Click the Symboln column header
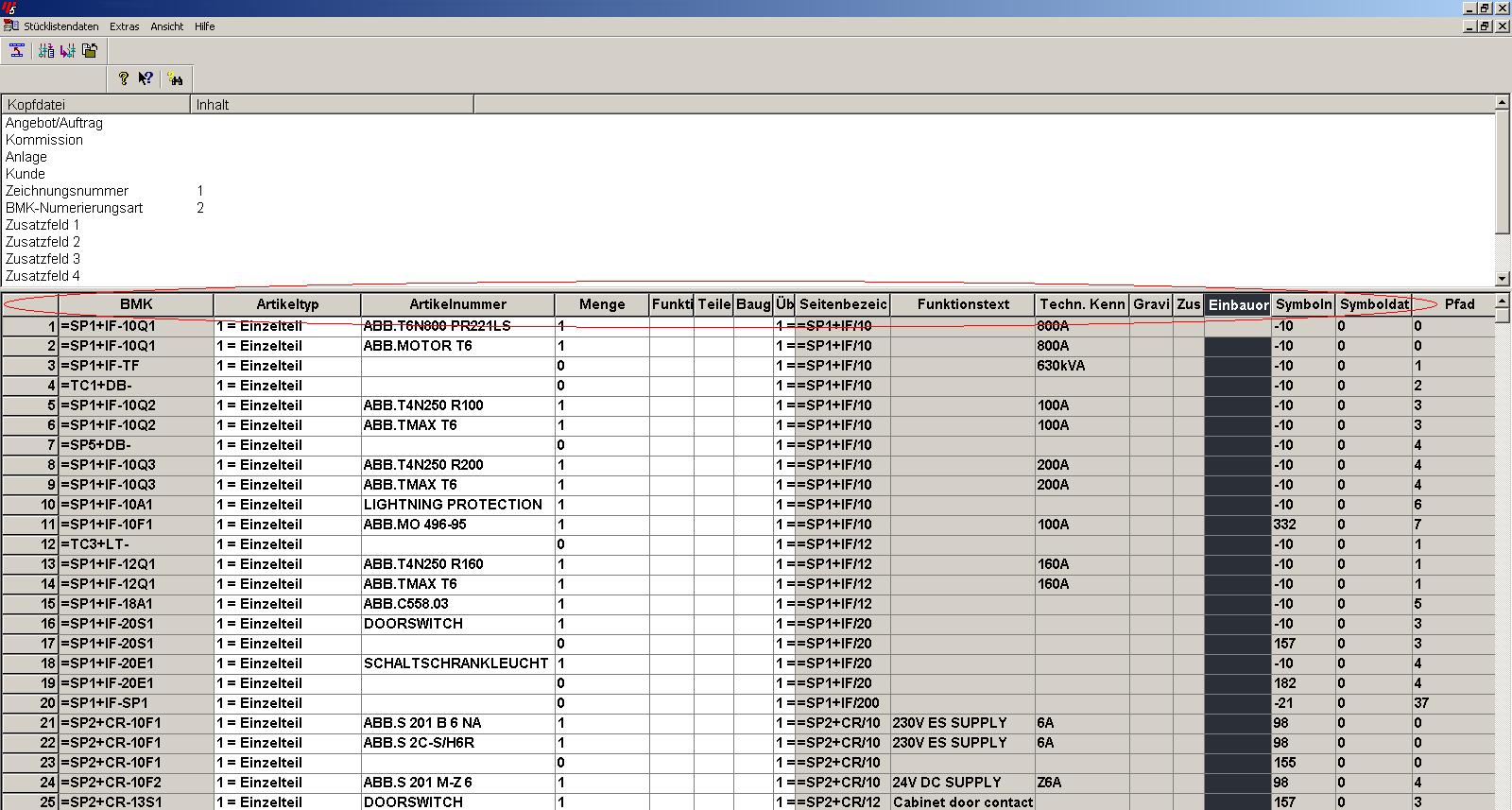 1303,304
